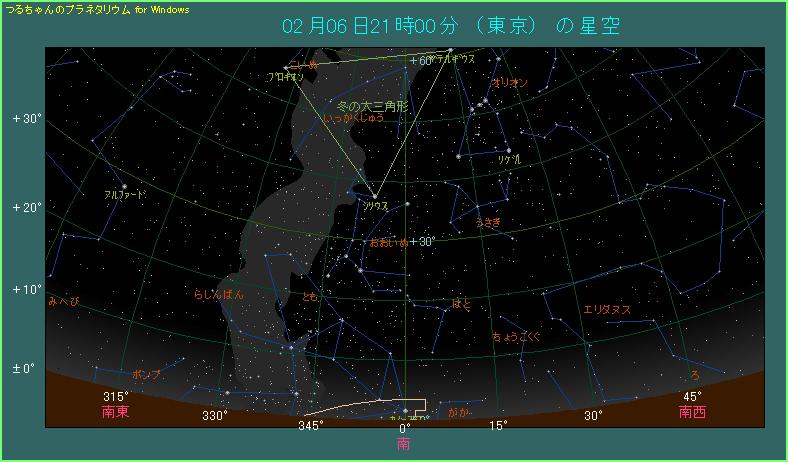Select the Caelum label (ちょうこく)
This screenshot has width=788, height=462.
point(516,337)
